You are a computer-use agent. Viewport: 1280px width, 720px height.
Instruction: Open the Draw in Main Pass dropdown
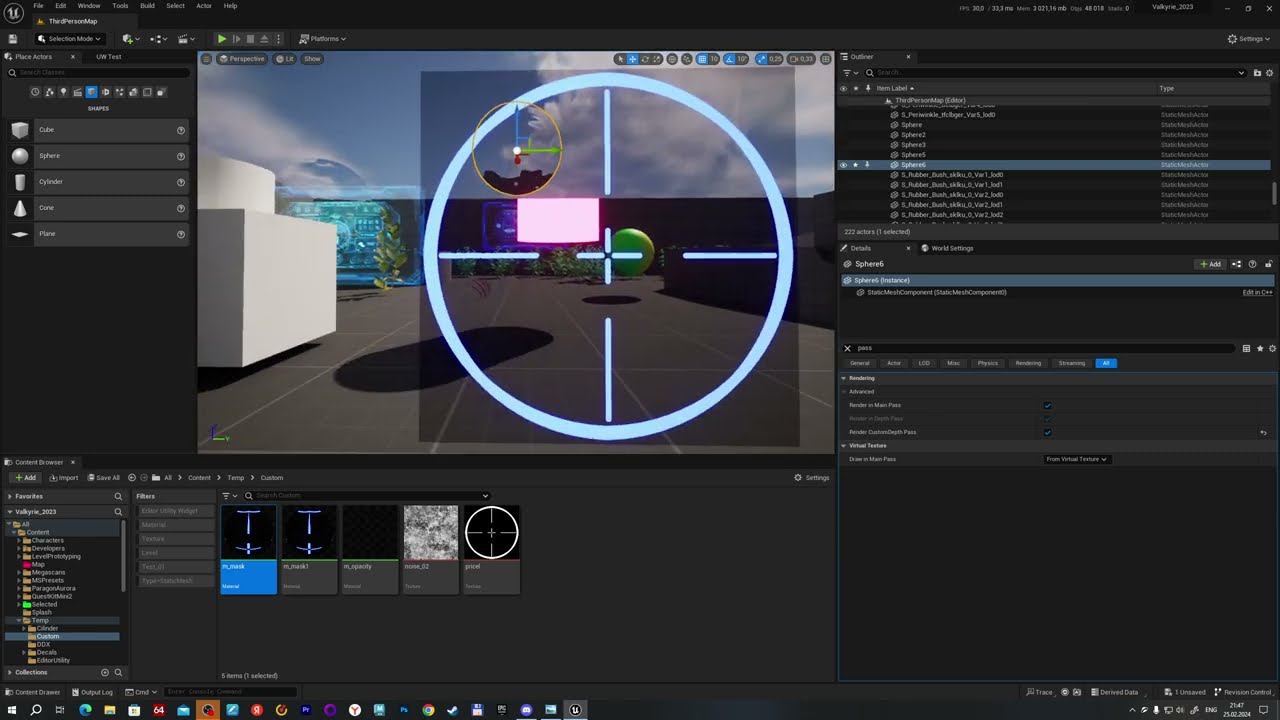(x=1076, y=459)
